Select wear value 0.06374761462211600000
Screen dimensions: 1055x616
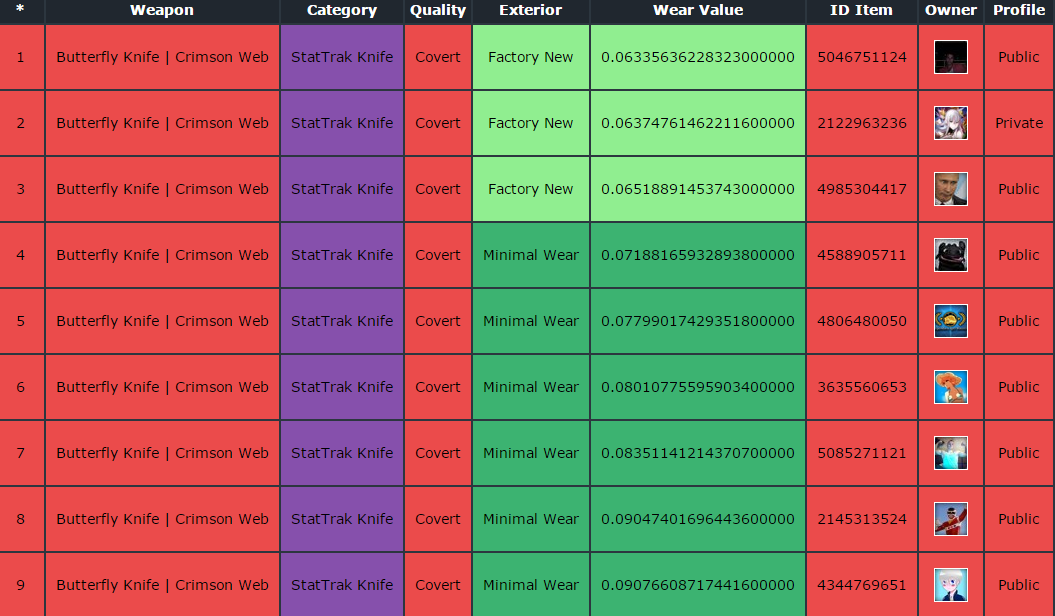(698, 123)
